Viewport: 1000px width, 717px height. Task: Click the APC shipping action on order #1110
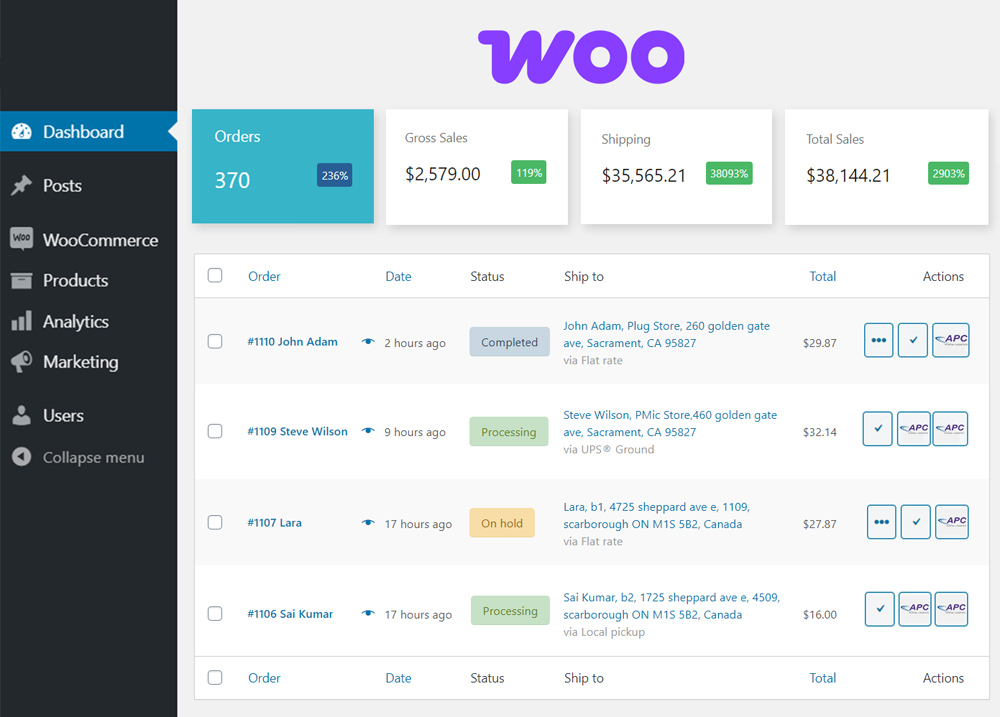click(x=950, y=340)
